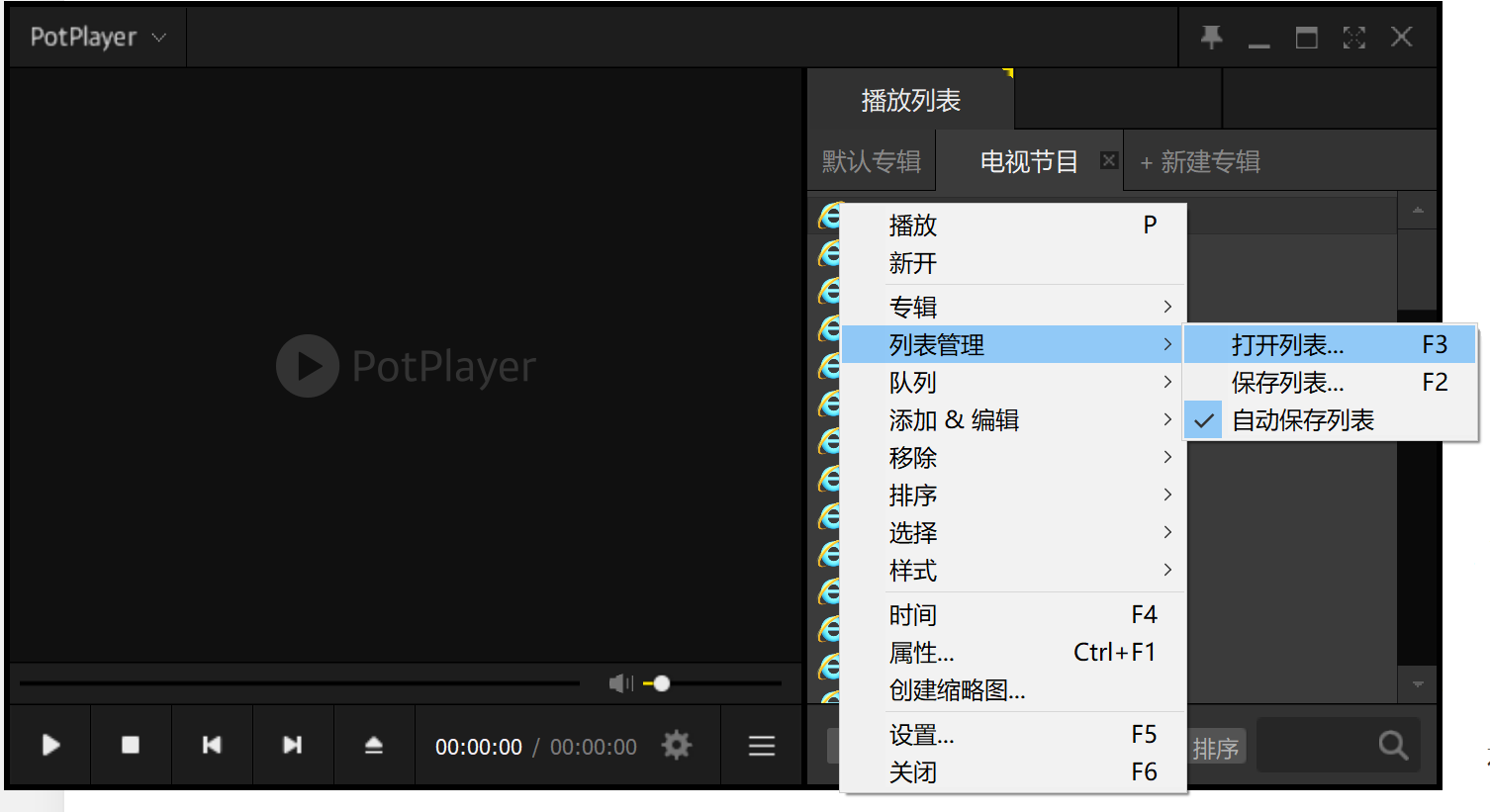Open the PotPlayer main menu dropdown
Screen dimensions: 1490x812
point(98,38)
